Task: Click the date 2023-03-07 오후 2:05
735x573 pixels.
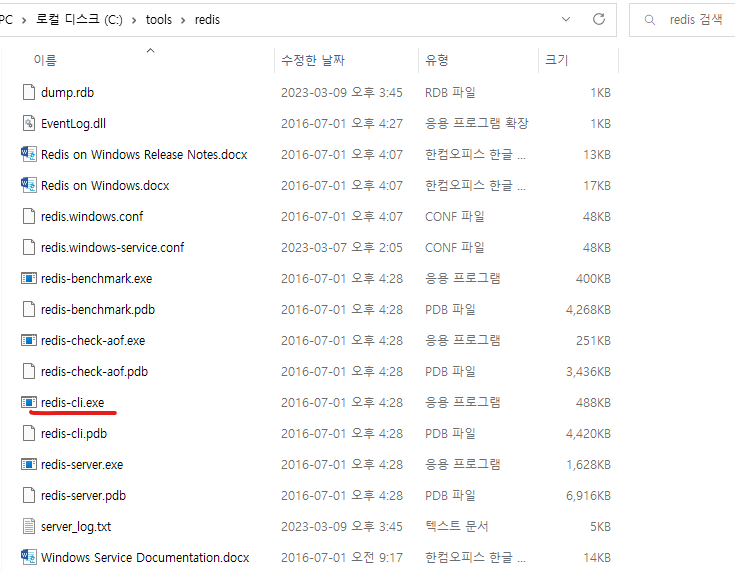Action: [342, 247]
